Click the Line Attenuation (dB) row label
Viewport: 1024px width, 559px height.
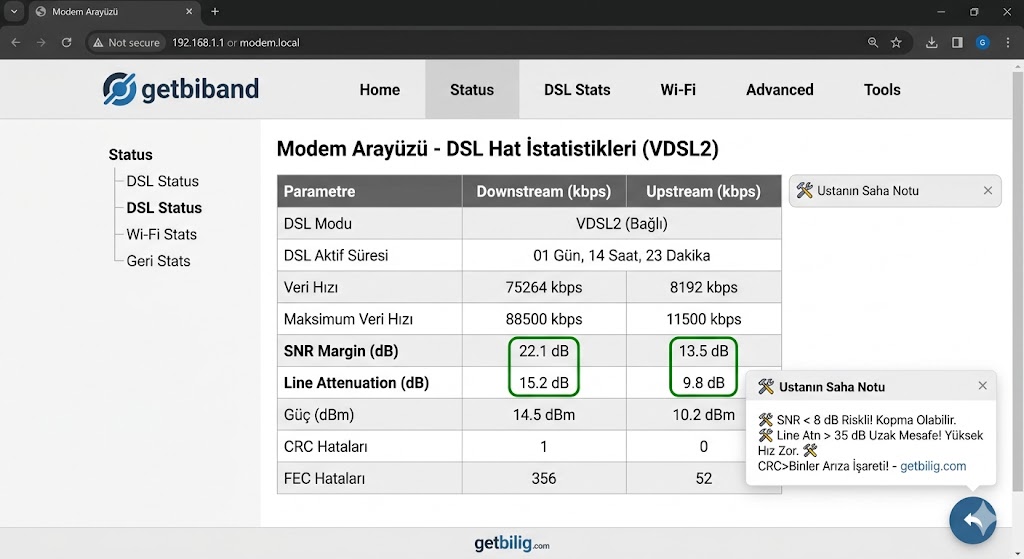click(356, 383)
